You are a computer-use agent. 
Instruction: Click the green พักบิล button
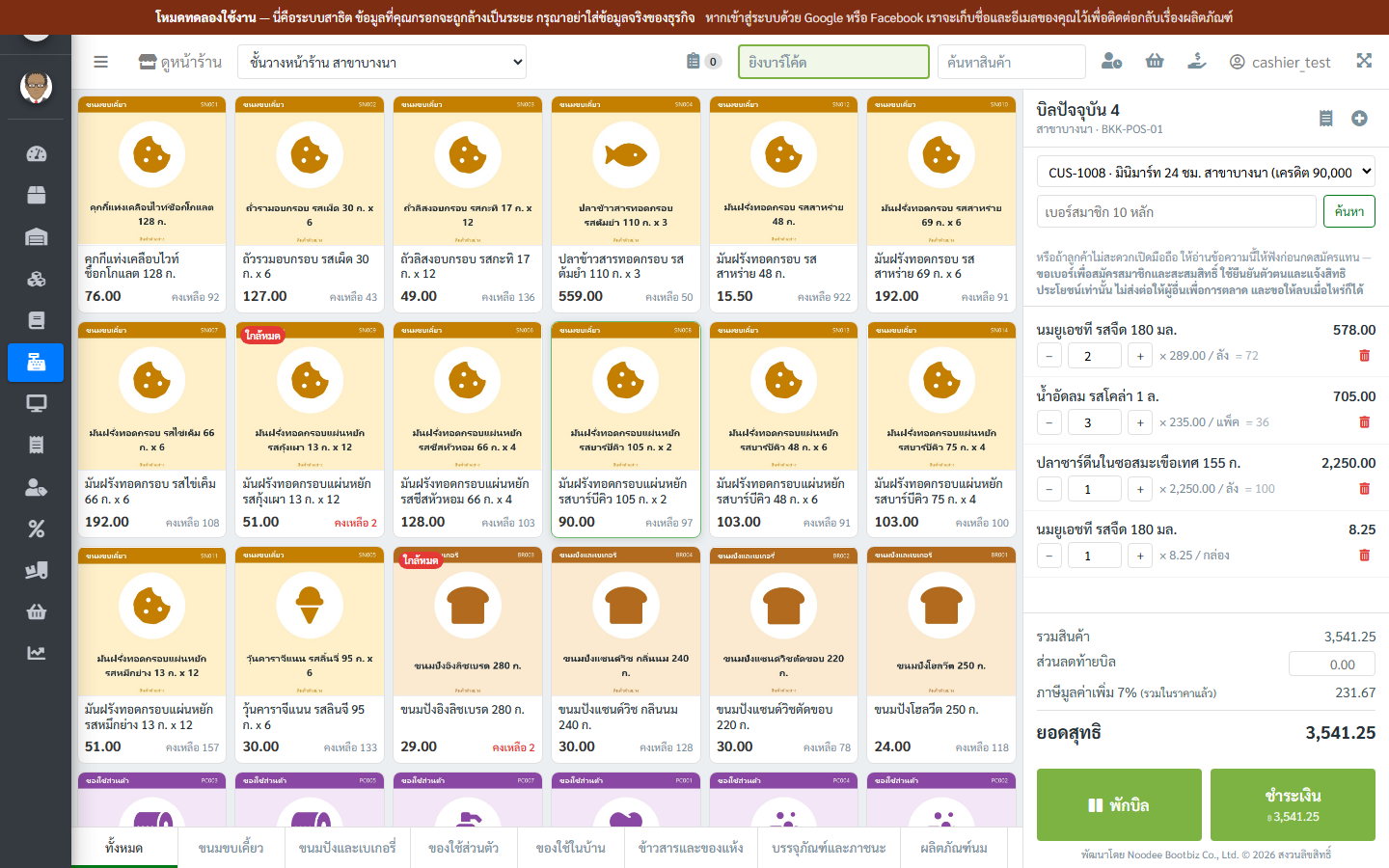tap(1119, 804)
